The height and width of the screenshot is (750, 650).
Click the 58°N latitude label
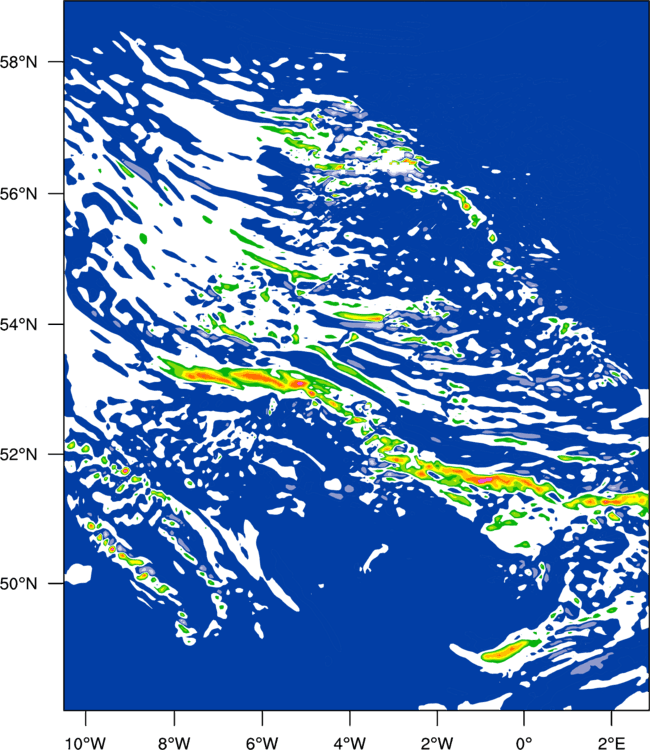(18, 62)
